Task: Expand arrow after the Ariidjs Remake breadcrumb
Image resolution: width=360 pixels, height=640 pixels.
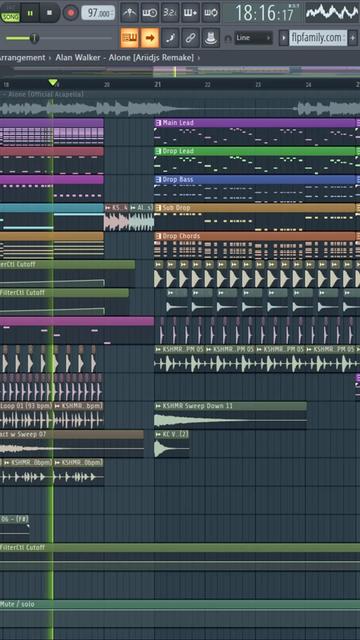Action: tap(199, 58)
